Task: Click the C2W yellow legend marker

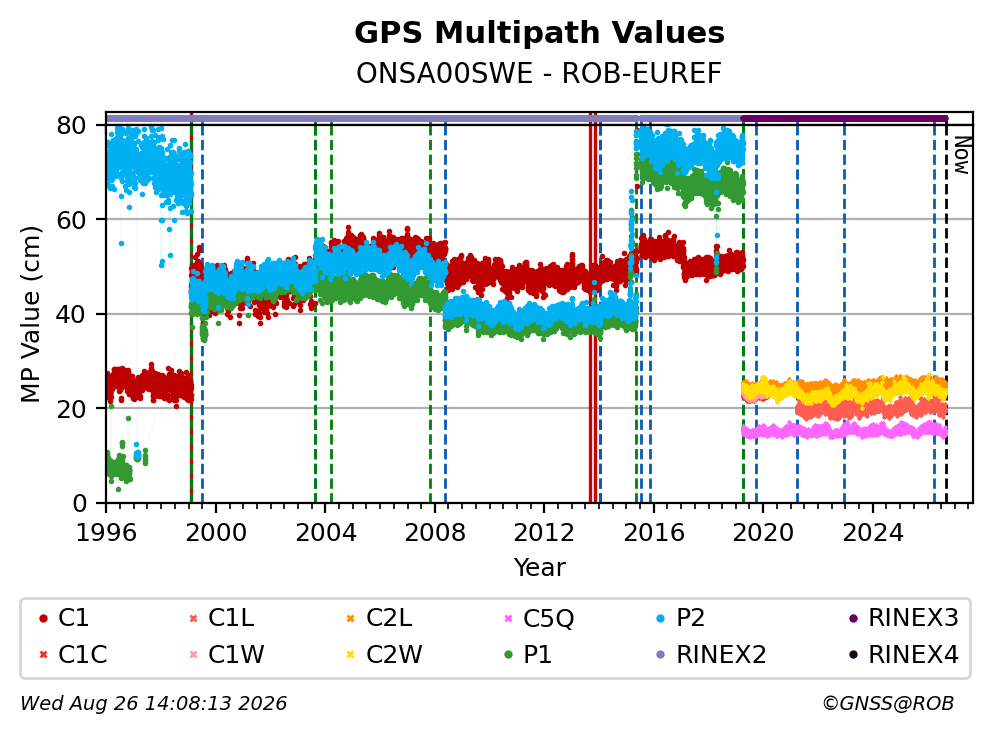Action: click(350, 654)
